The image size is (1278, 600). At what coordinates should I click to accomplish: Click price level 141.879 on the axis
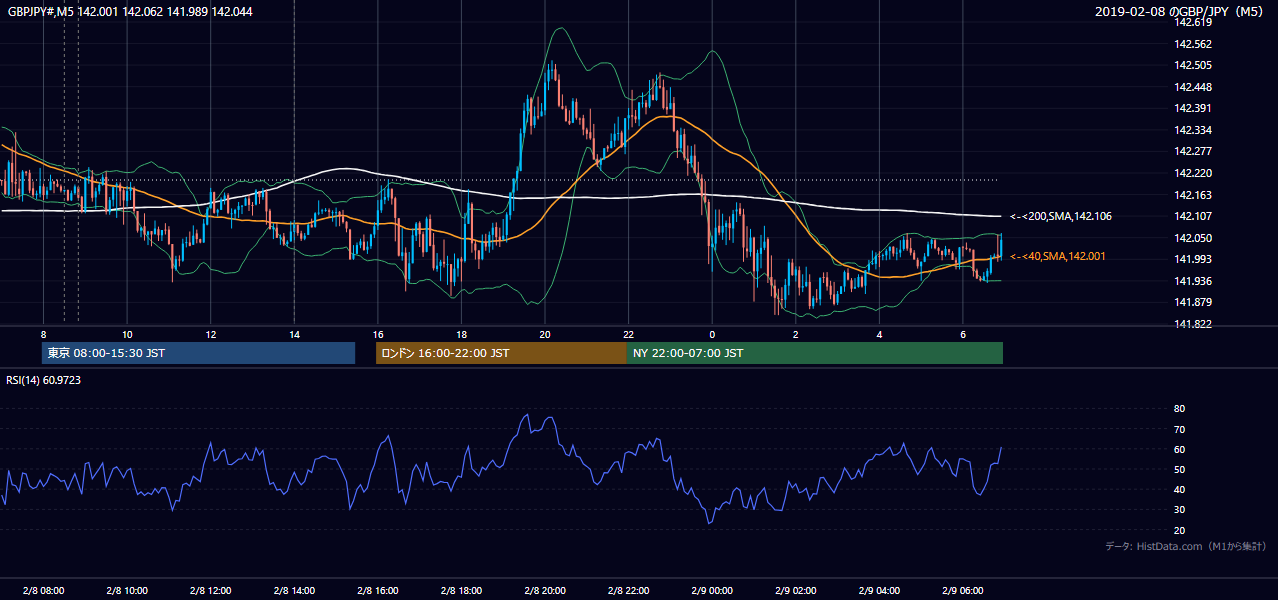click(1193, 303)
